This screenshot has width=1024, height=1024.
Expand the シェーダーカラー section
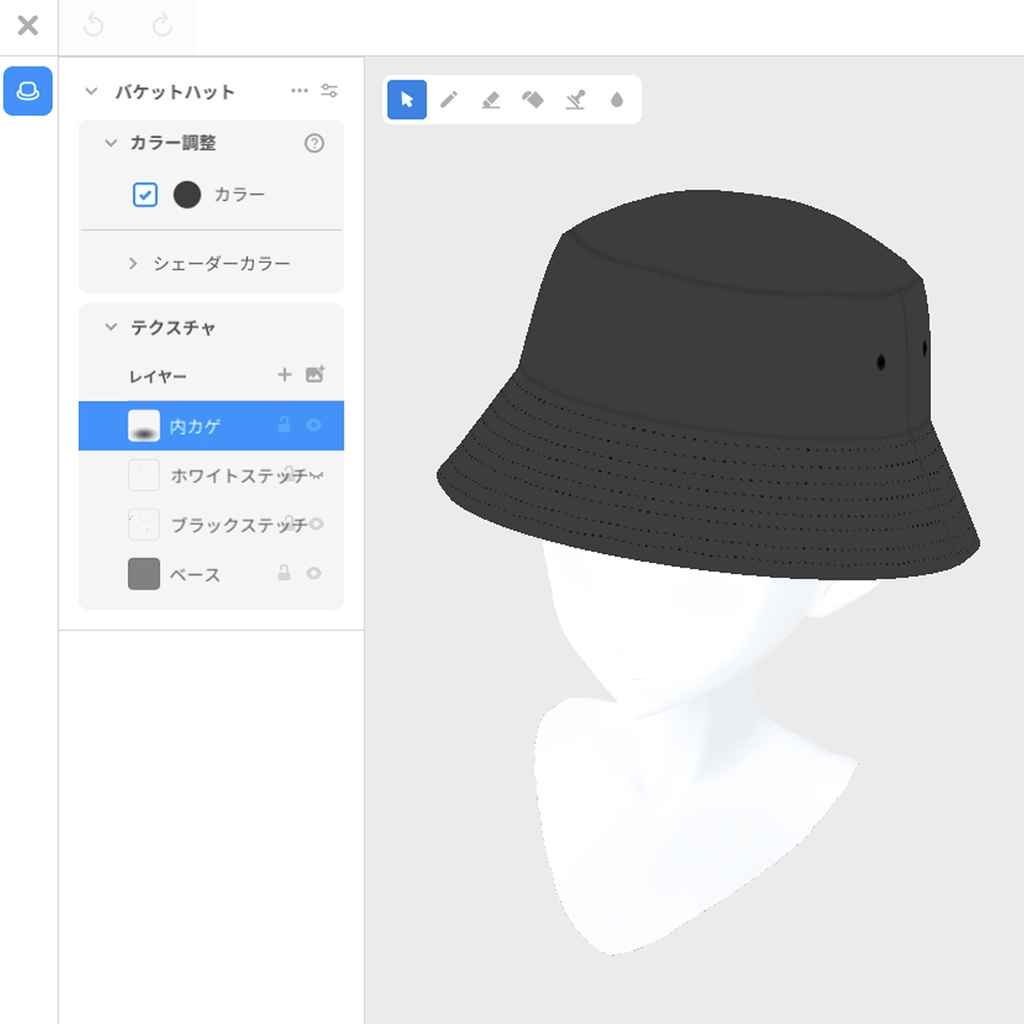click(x=133, y=263)
